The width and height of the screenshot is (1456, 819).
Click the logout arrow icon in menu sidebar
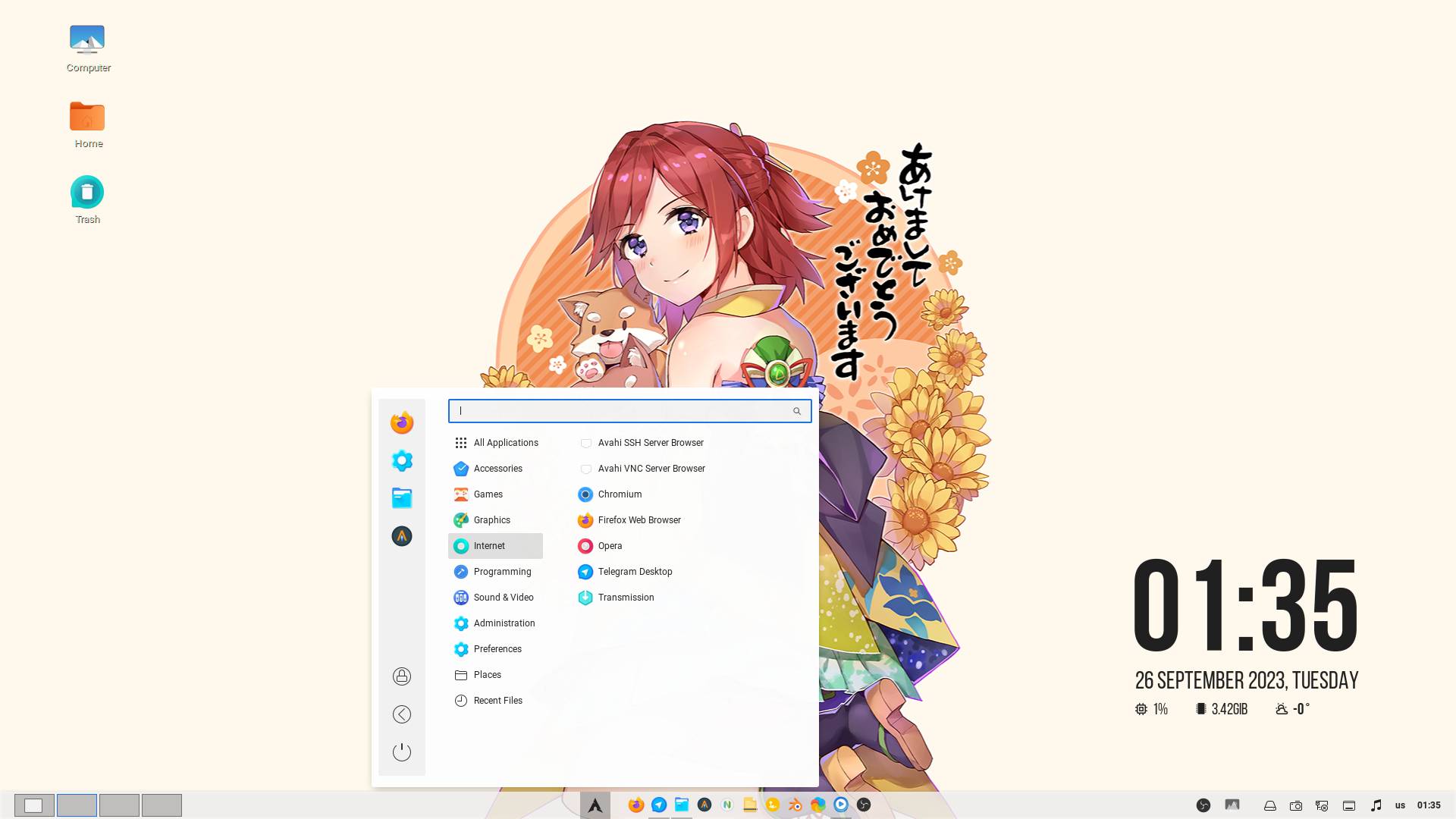402,714
